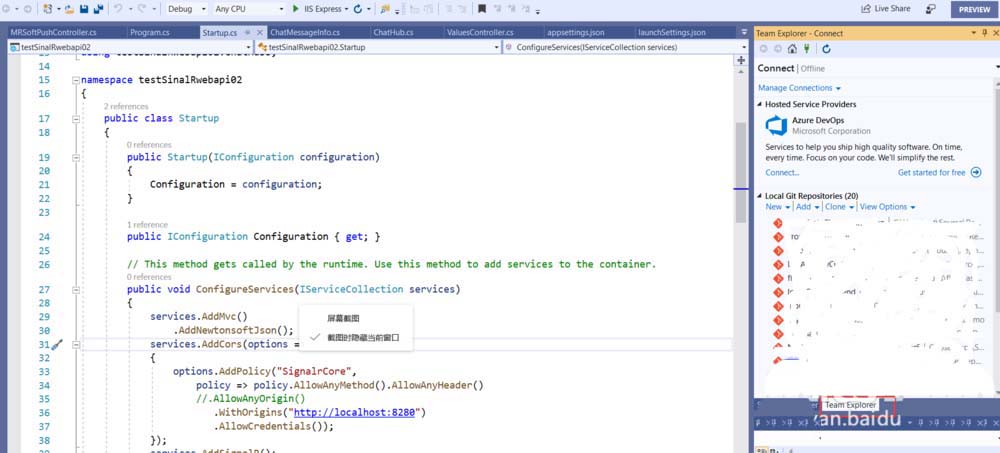Click the New Project toolbar icon

click(x=48, y=9)
